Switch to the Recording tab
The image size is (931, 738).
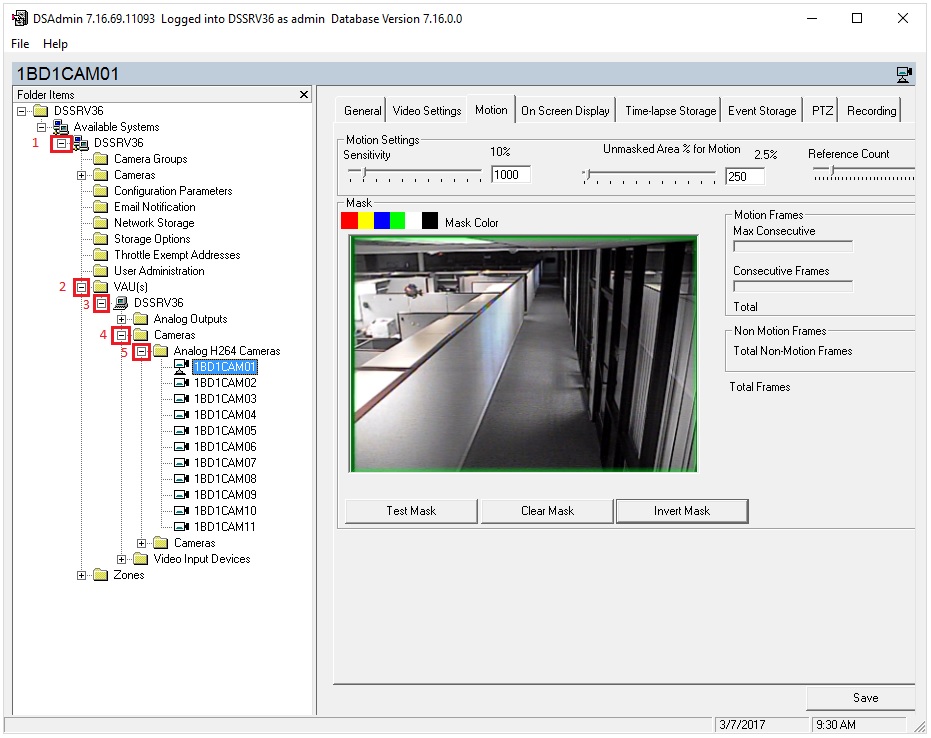pyautogui.click(x=870, y=110)
